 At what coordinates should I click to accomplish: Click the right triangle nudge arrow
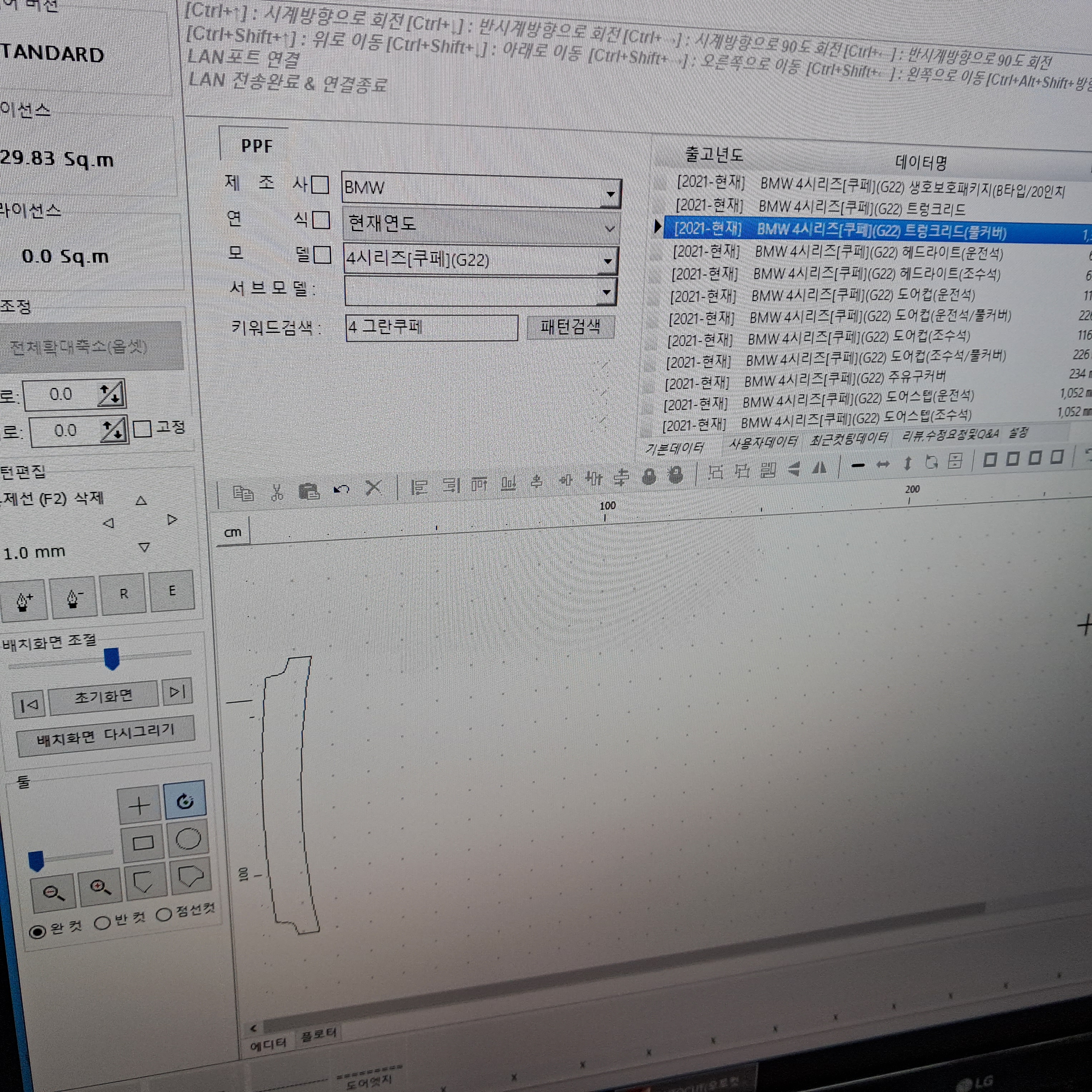pos(172,520)
